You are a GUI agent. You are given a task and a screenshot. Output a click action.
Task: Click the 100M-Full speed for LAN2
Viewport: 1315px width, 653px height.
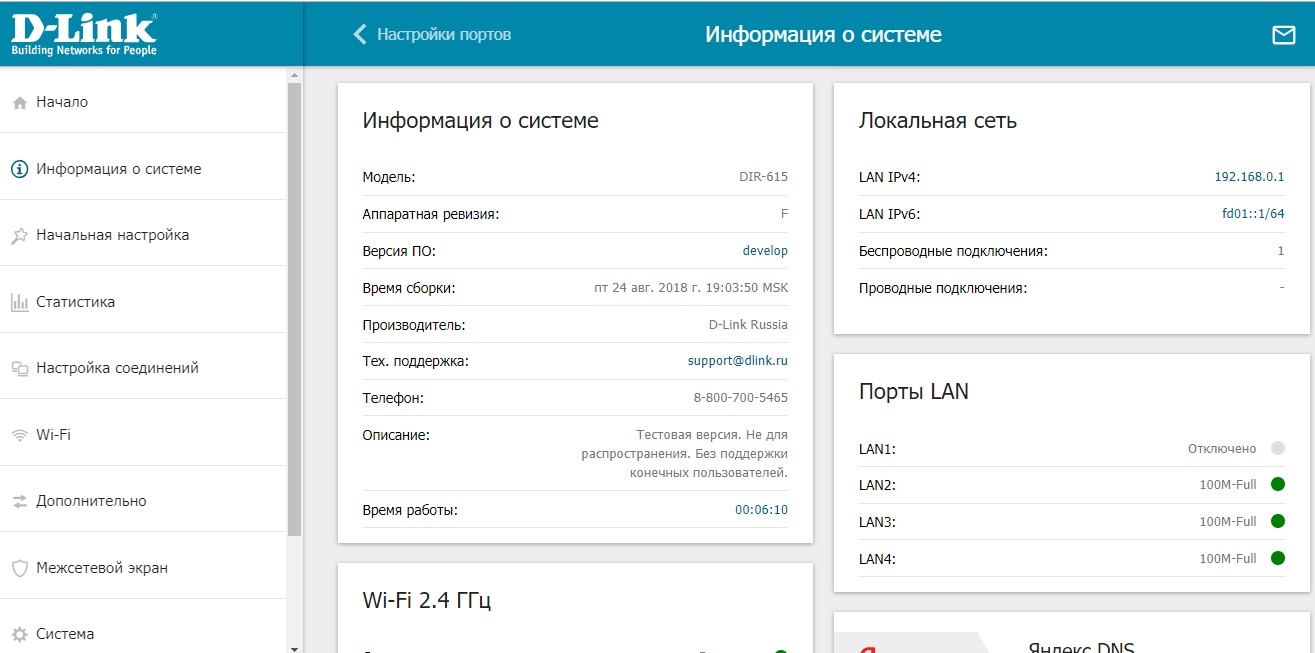click(1228, 485)
